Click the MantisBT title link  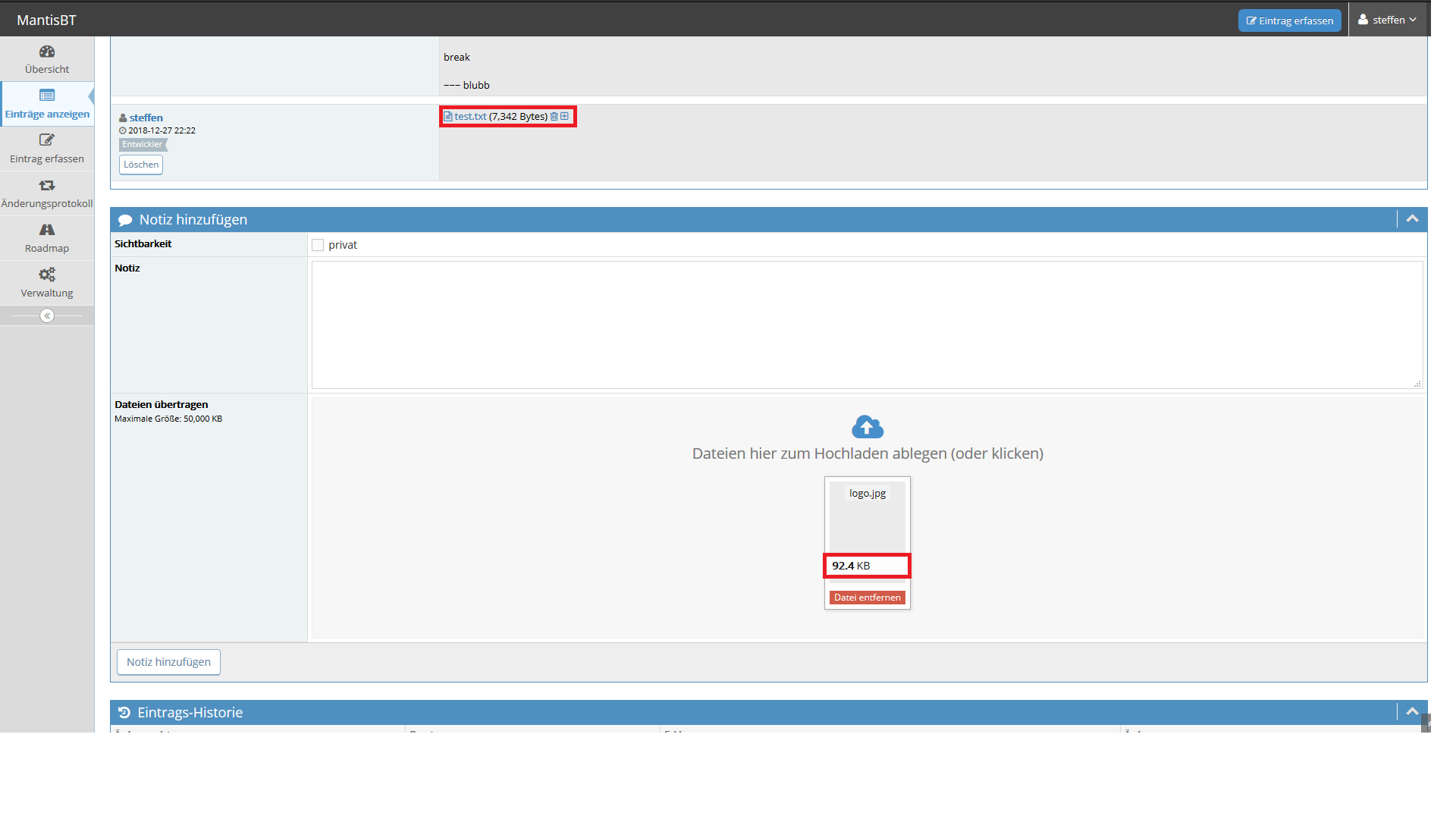point(46,20)
